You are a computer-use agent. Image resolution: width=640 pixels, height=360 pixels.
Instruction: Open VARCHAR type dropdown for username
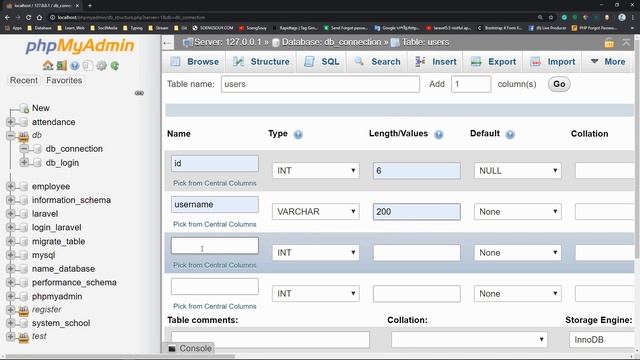pos(316,211)
